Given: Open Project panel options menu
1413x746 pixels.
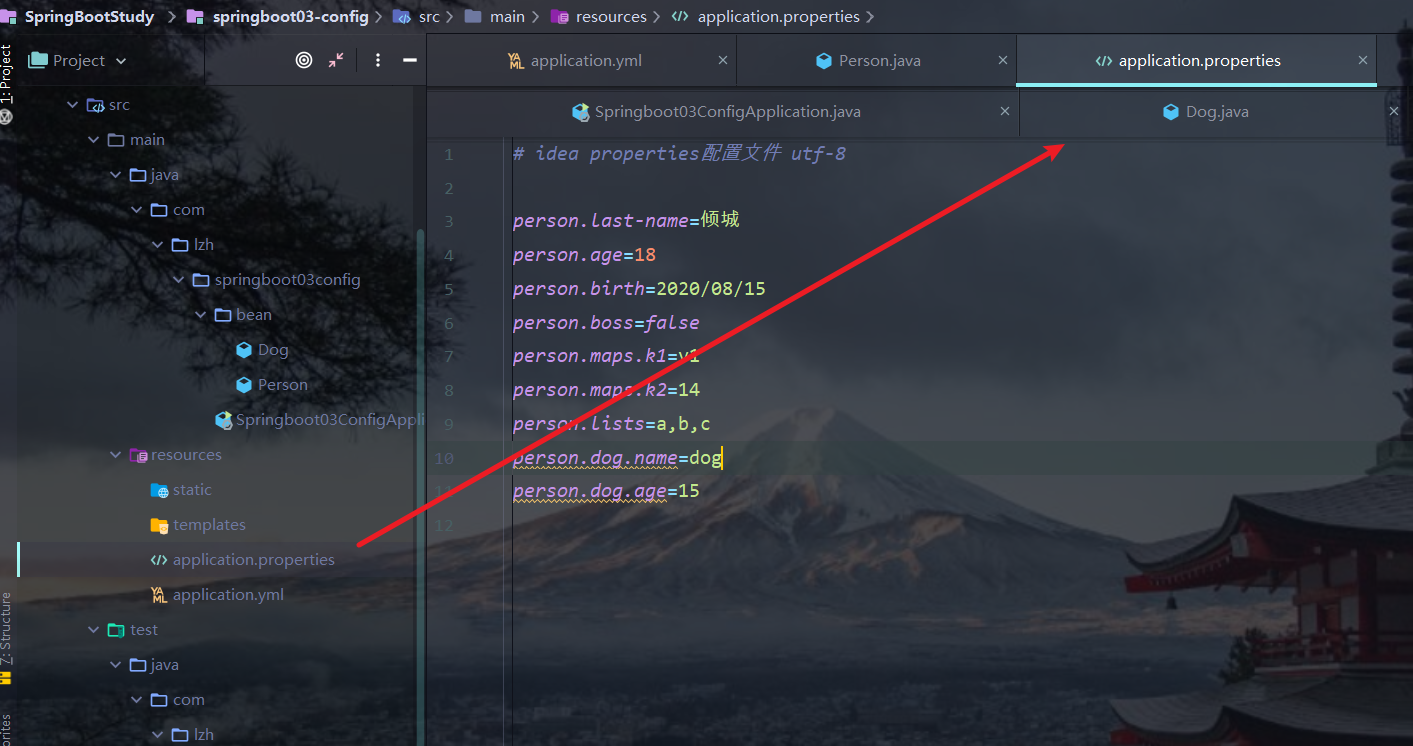Looking at the screenshot, I should click(378, 60).
